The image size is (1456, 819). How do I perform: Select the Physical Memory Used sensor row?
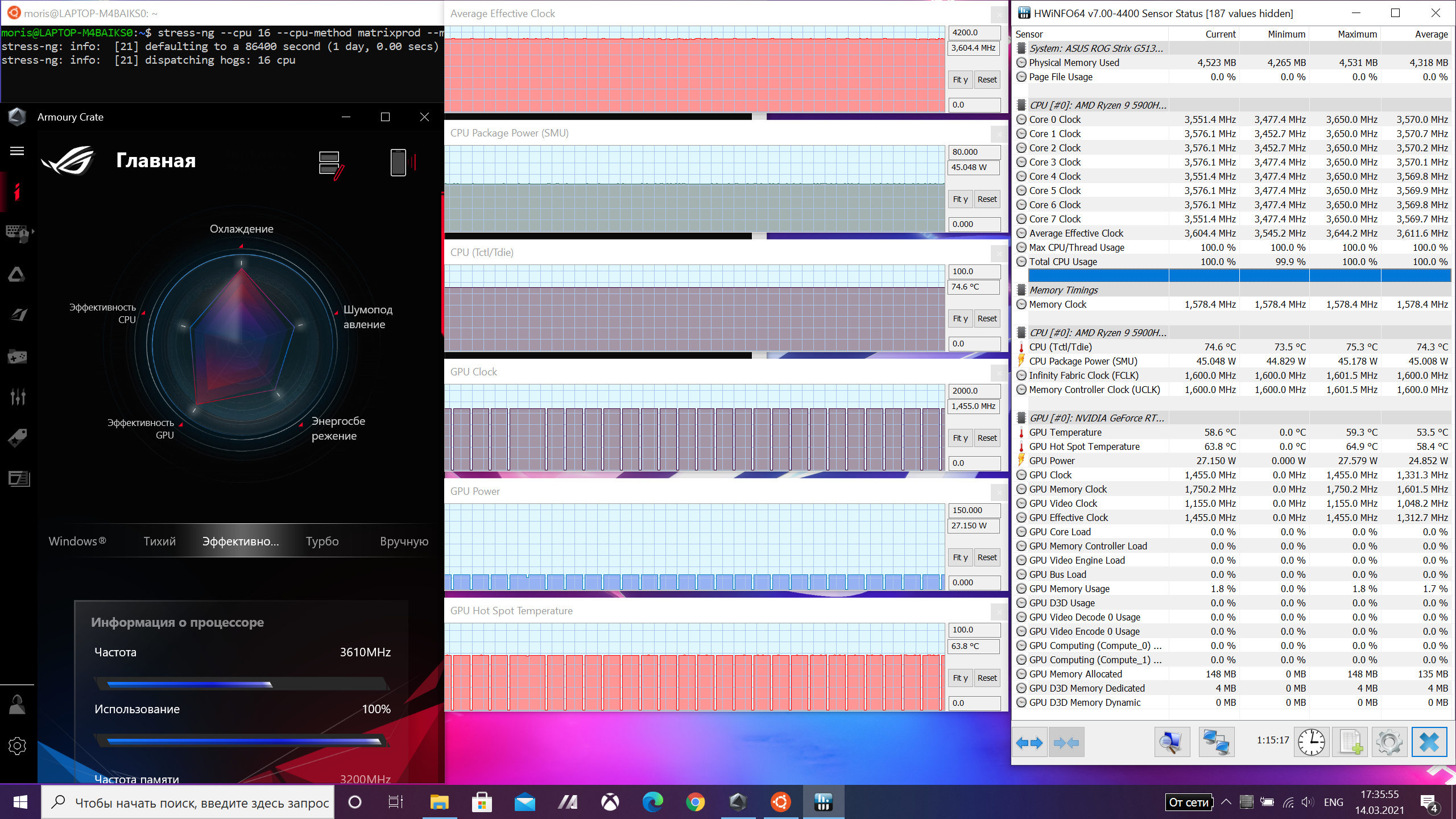[1232, 63]
